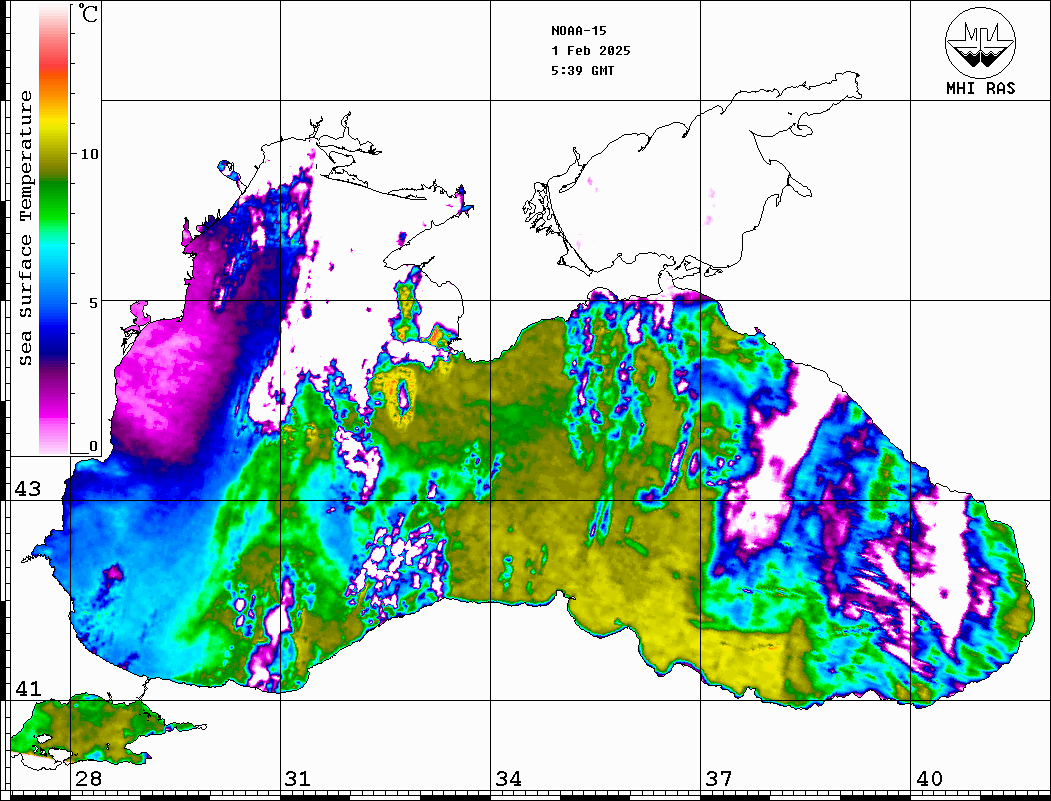Click the °C unit label above scale

[x=88, y=13]
